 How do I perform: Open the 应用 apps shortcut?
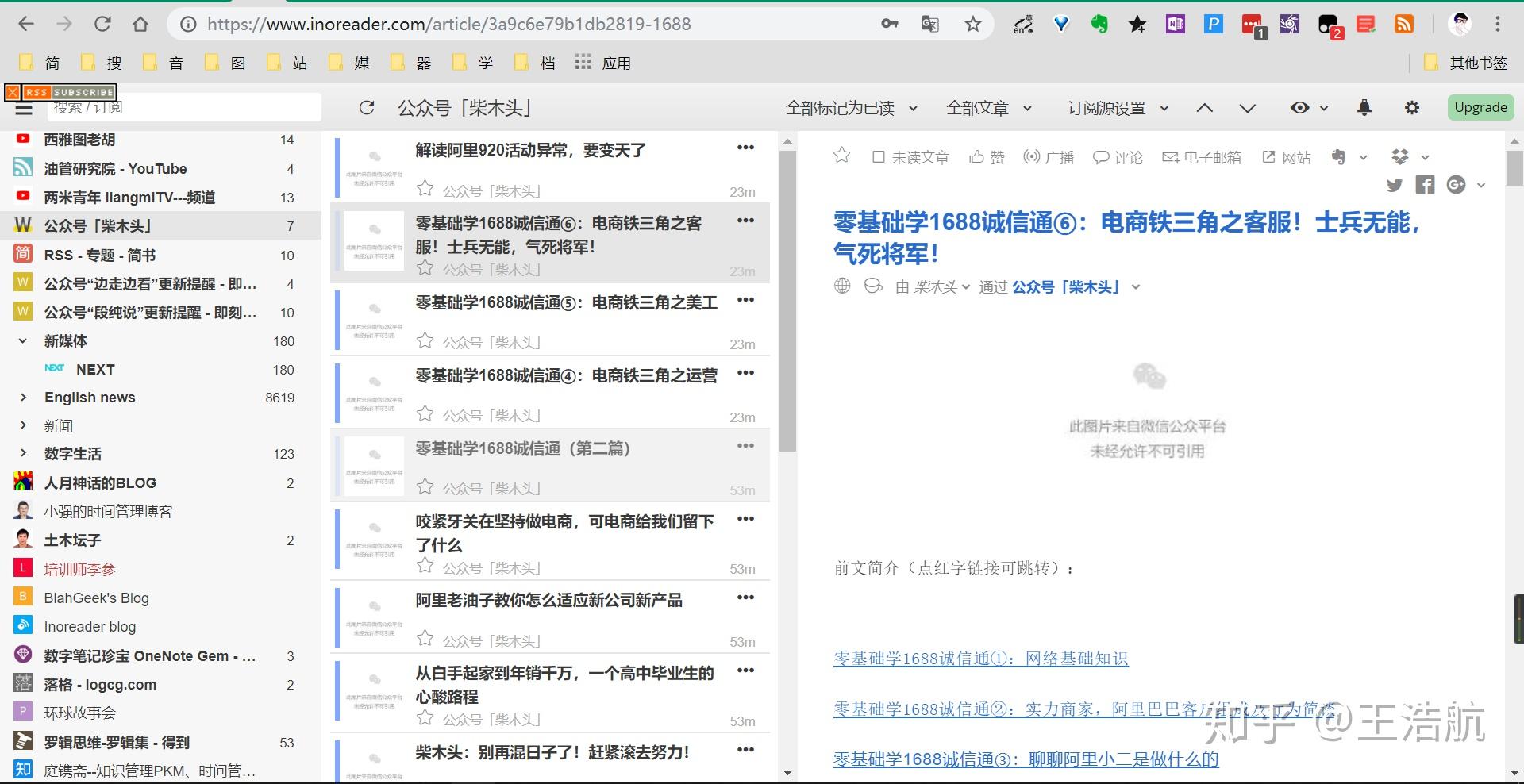pos(603,63)
